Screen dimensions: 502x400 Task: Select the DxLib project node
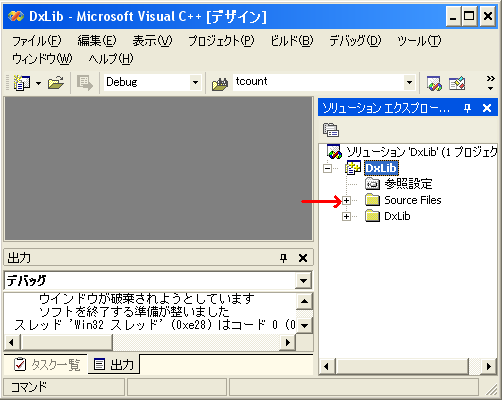pyautogui.click(x=381, y=168)
